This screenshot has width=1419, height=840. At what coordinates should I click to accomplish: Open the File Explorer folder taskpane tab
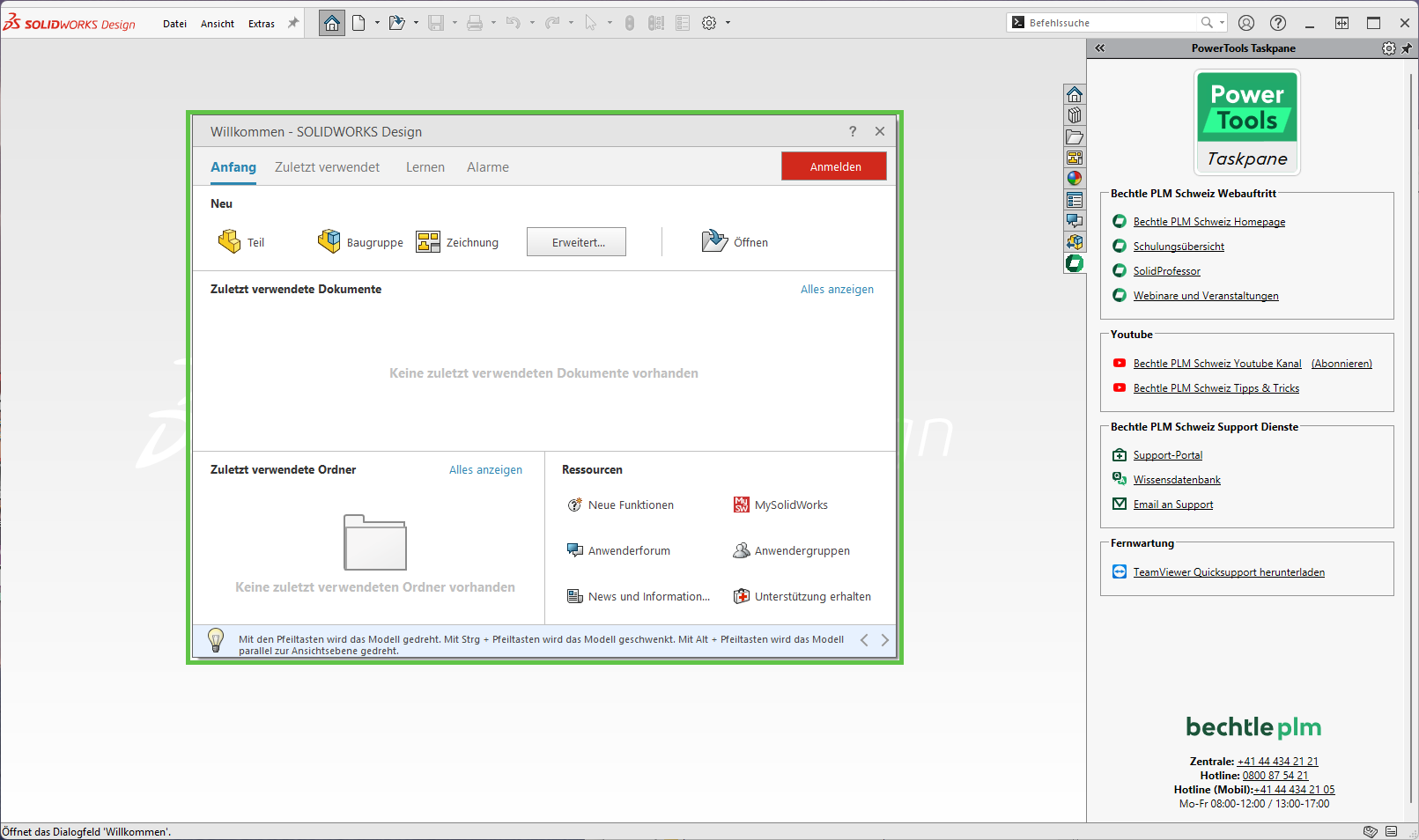[1075, 136]
